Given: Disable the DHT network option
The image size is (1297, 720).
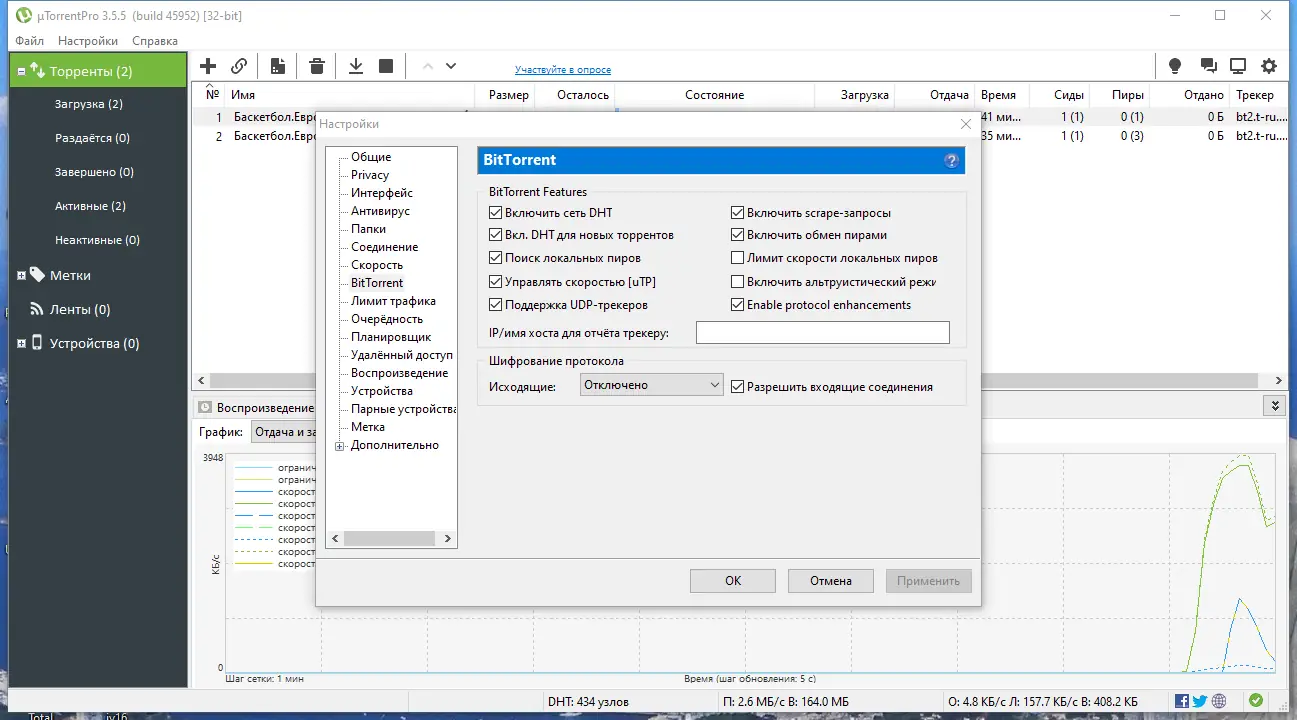Looking at the screenshot, I should click(496, 212).
